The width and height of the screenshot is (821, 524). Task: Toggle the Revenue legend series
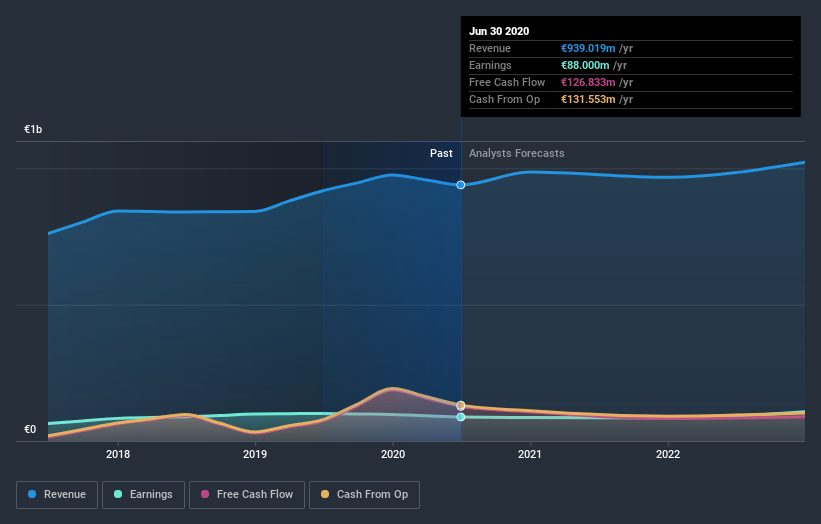tap(57, 495)
